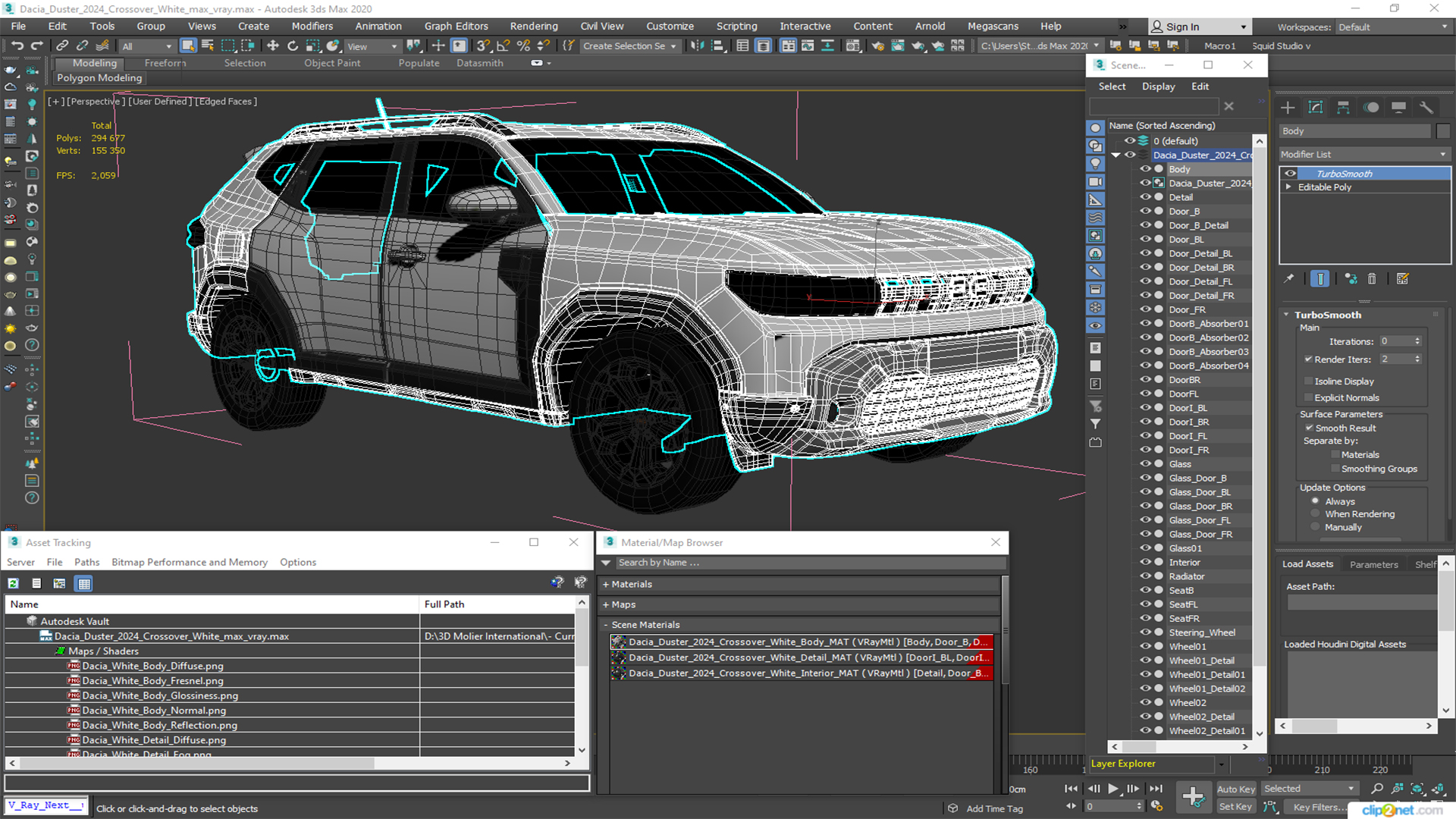The height and width of the screenshot is (819, 1456).
Task: Click the Auto Key button
Action: click(x=1236, y=789)
